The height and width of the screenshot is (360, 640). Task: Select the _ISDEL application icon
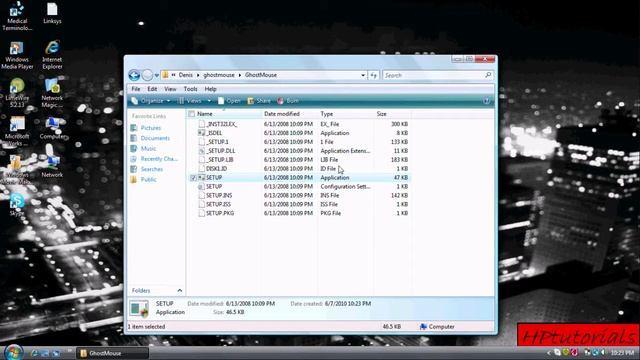[202, 133]
